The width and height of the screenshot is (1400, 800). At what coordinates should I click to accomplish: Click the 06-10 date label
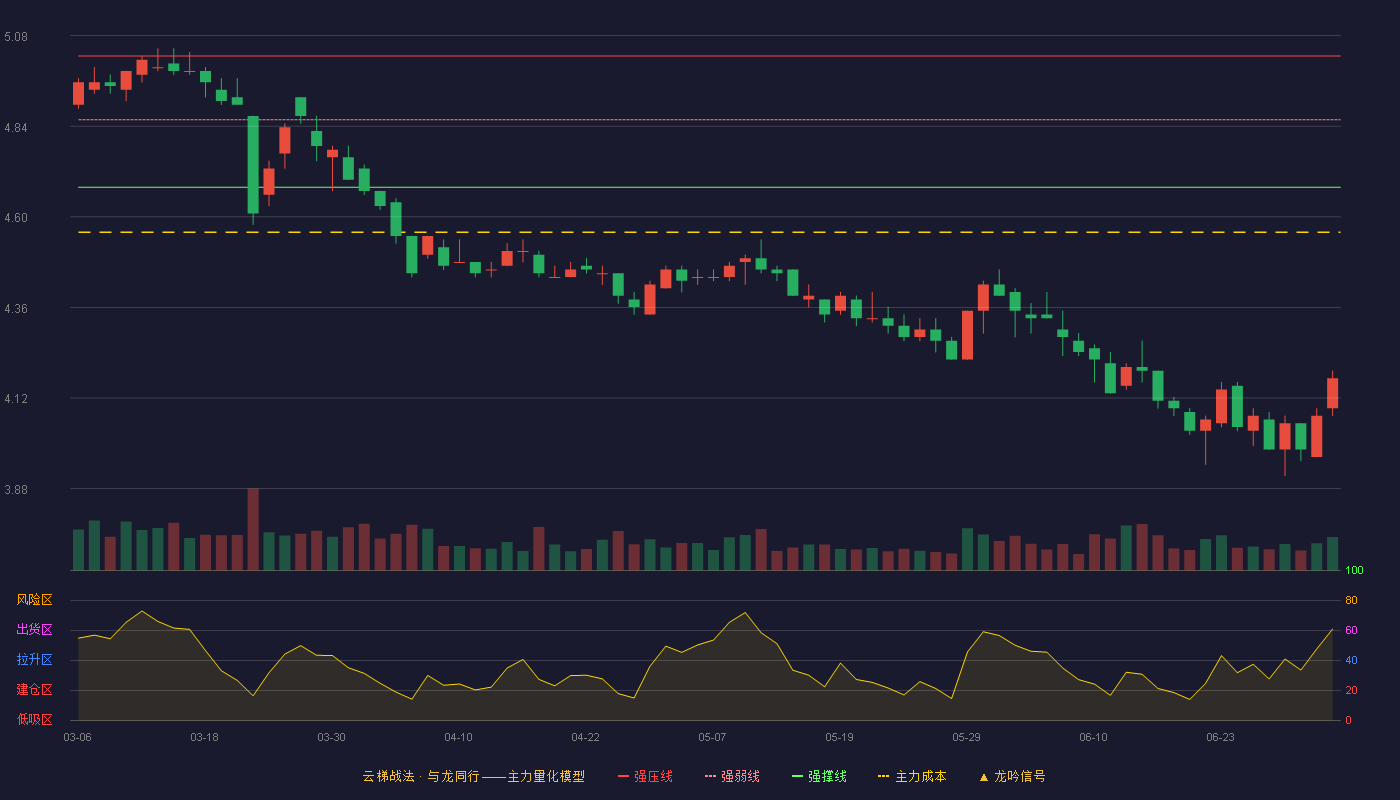1093,737
